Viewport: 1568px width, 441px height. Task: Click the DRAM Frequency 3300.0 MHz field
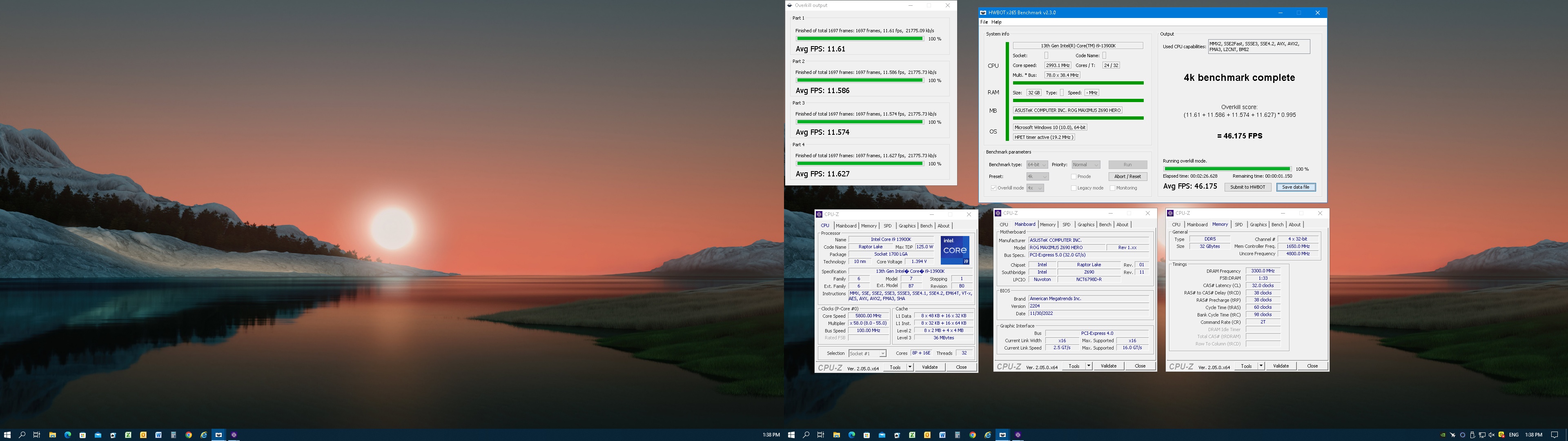pos(1263,271)
